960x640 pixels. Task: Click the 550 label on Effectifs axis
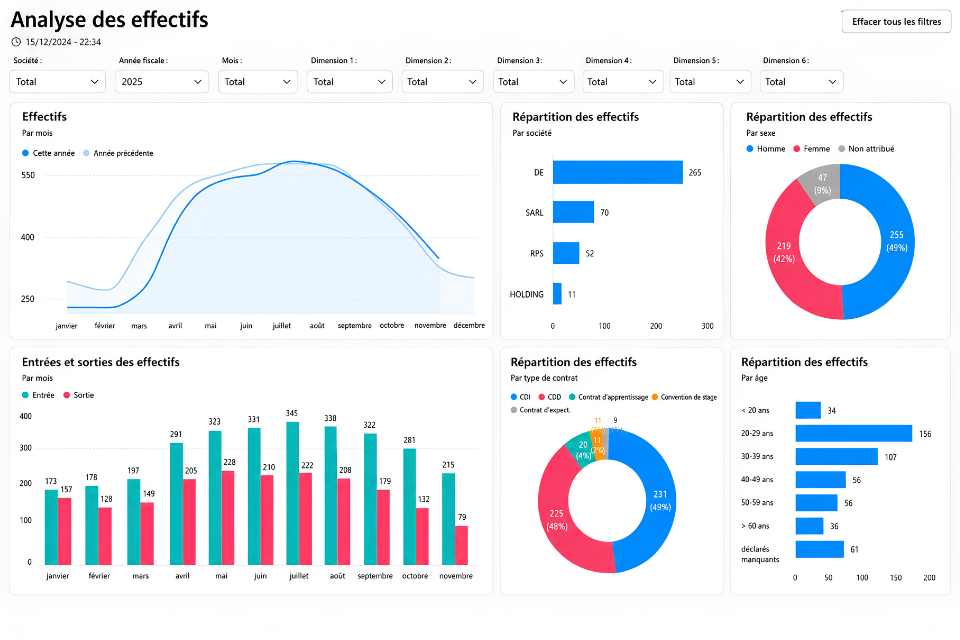(28, 175)
